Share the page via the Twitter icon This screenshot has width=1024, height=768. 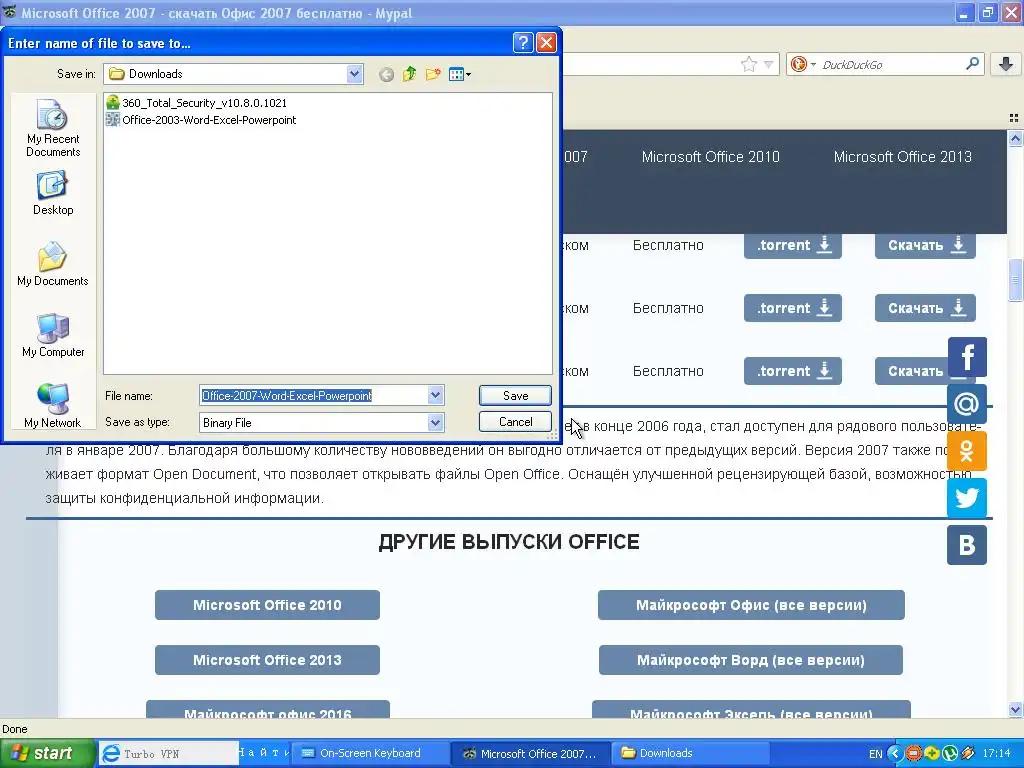coord(967,498)
